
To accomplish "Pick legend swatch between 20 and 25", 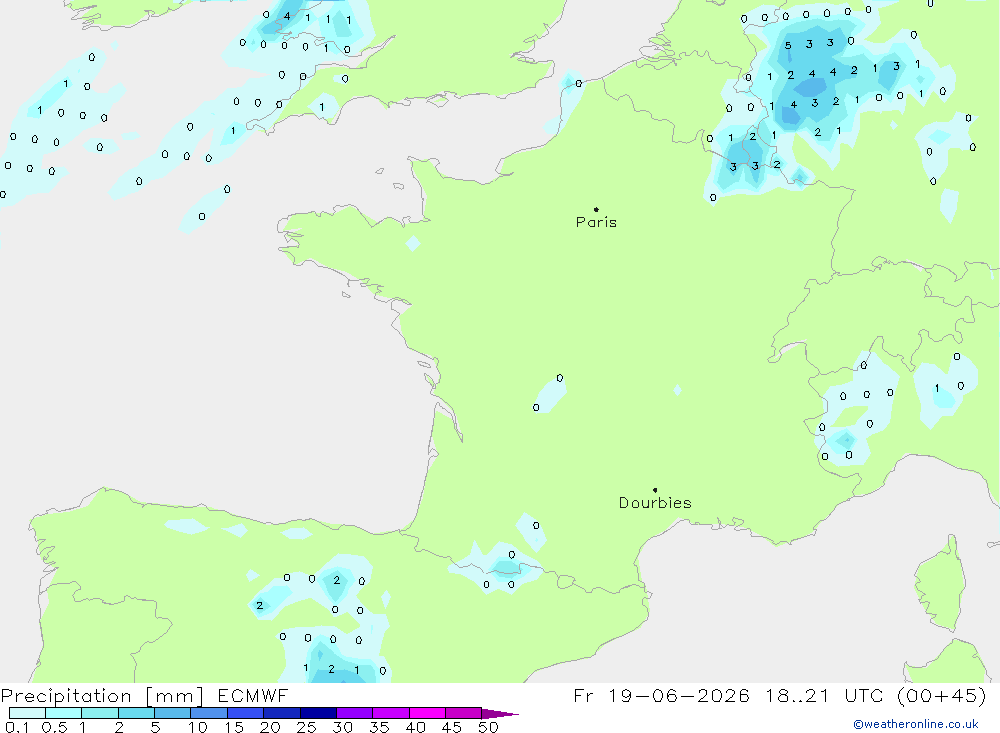I will point(282,713).
